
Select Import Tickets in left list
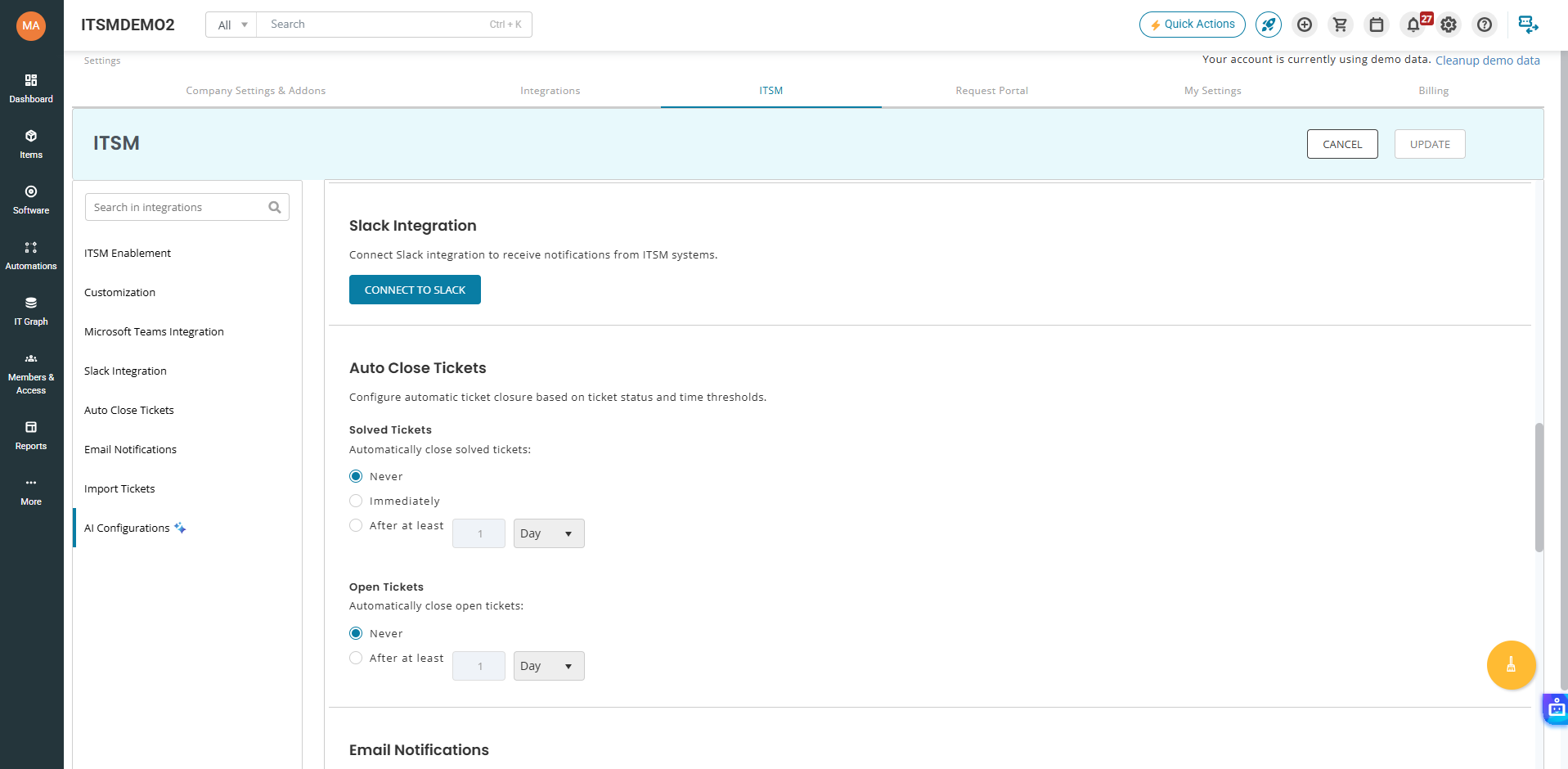119,489
